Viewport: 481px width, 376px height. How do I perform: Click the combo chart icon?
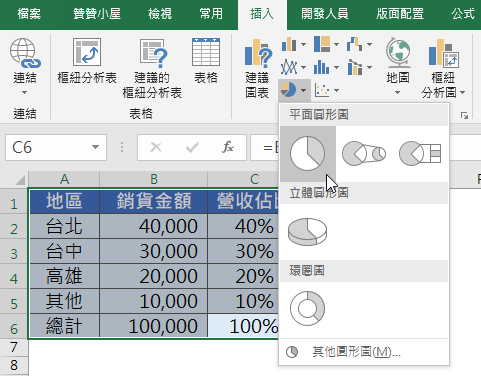[355, 67]
